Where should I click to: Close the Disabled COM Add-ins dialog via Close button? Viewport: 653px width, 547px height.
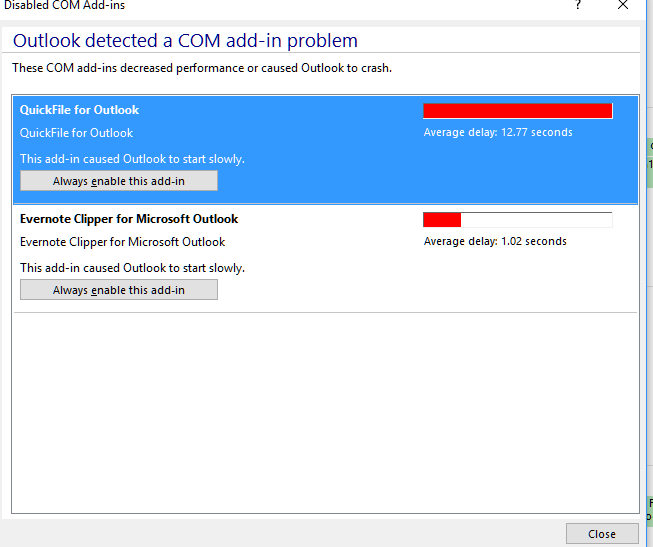point(602,534)
